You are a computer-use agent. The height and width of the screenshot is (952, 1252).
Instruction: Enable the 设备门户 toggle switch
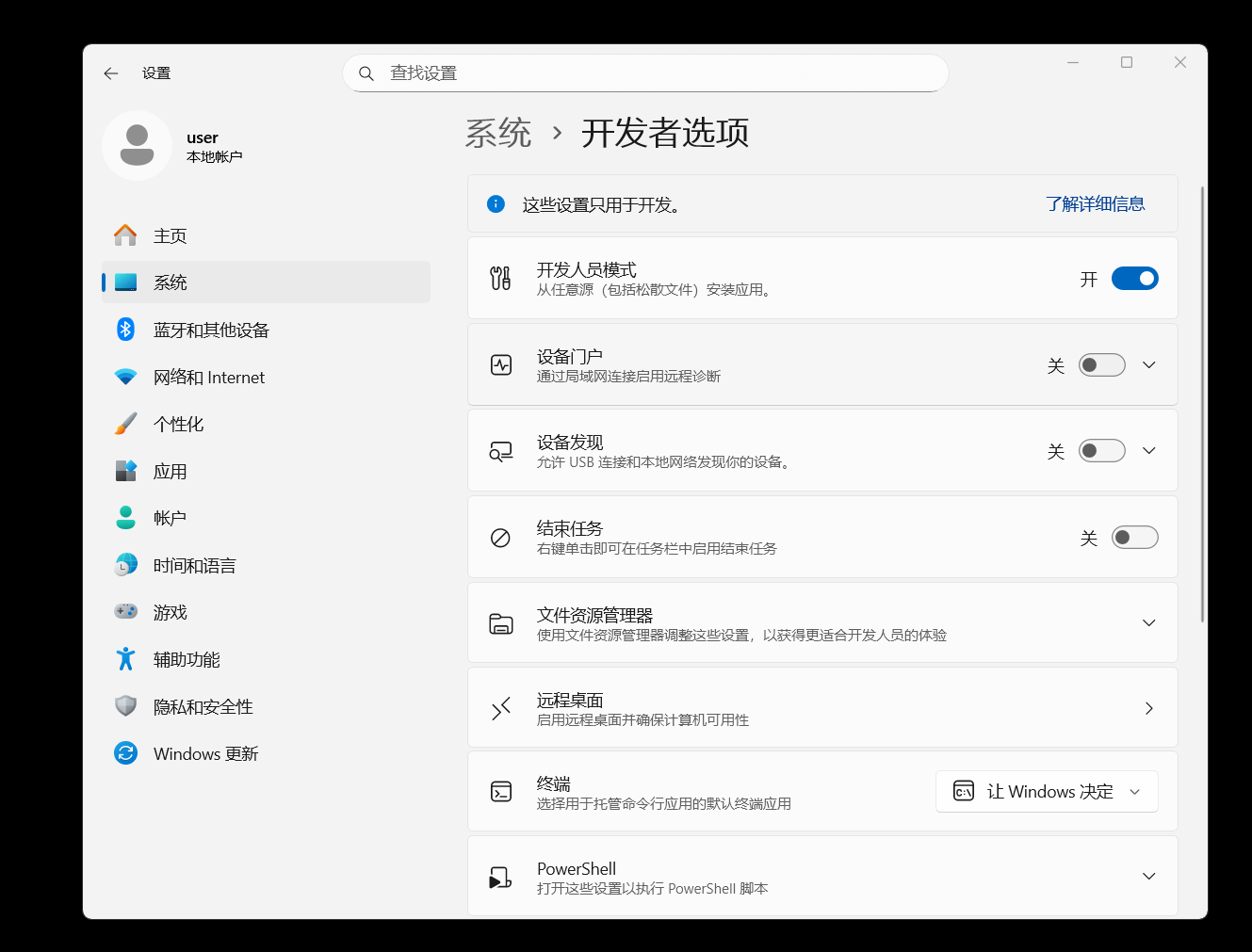pos(1101,364)
